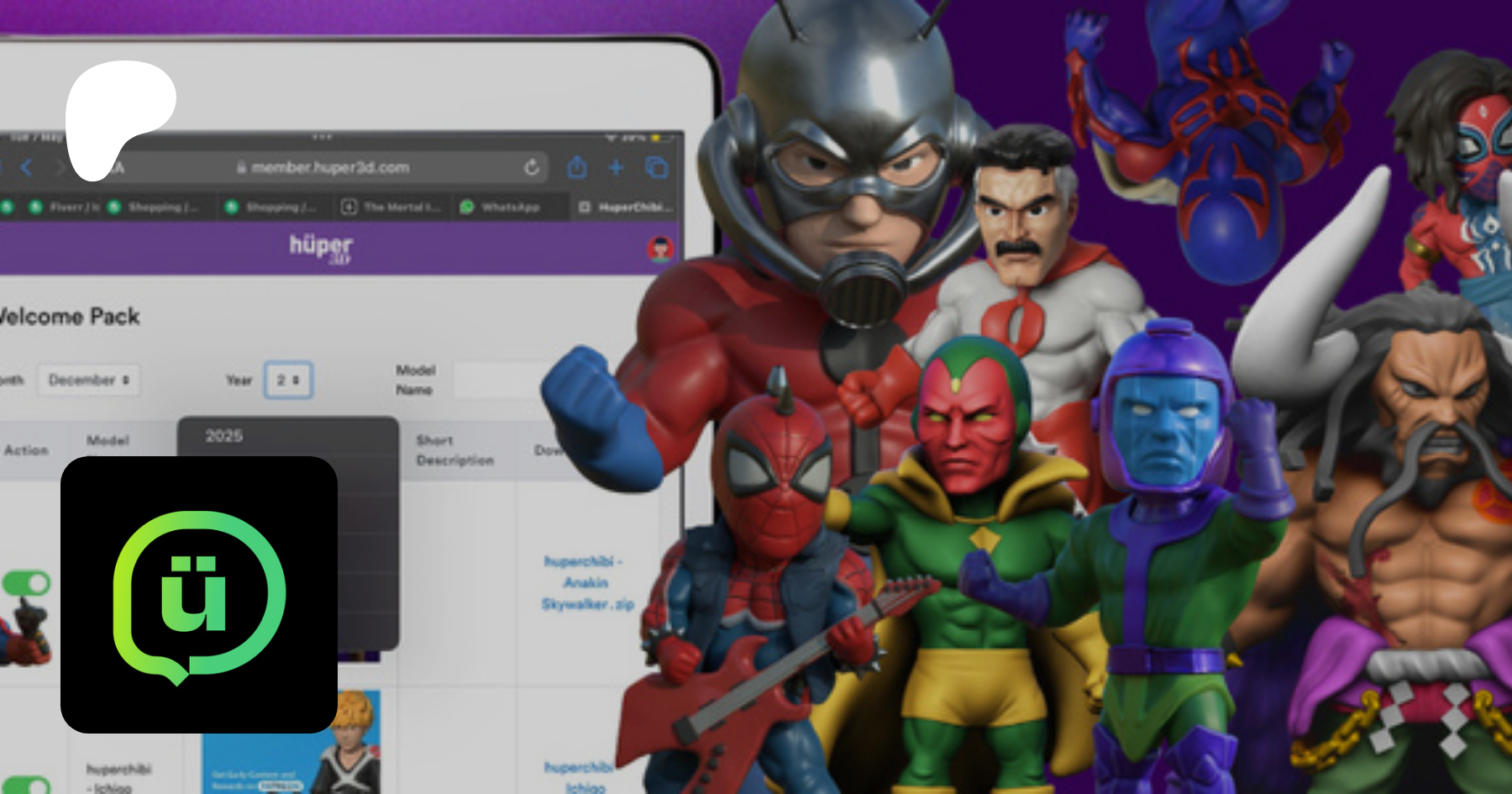The height and width of the screenshot is (794, 1512).
Task: Add a new tab with plus icon
Action: 616,168
